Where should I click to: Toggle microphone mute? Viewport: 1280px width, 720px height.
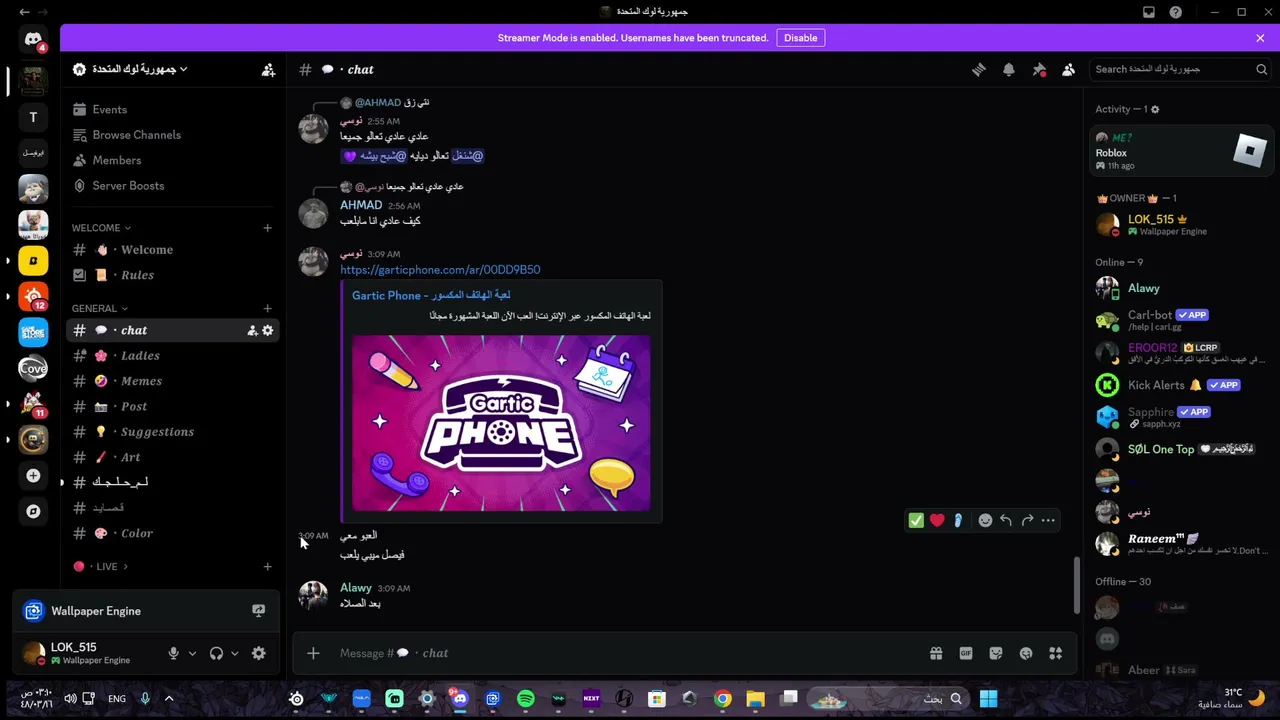click(x=173, y=653)
